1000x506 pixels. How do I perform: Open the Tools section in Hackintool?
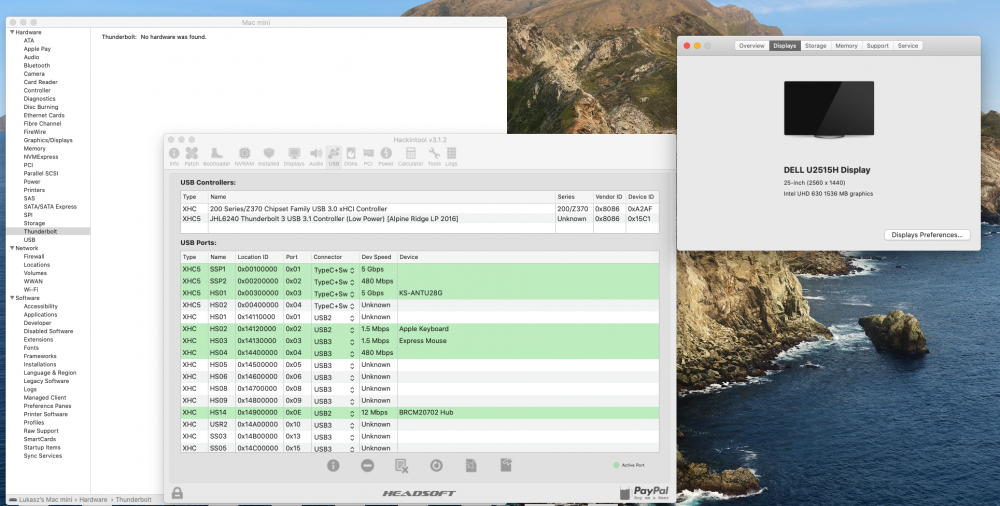tap(434, 156)
